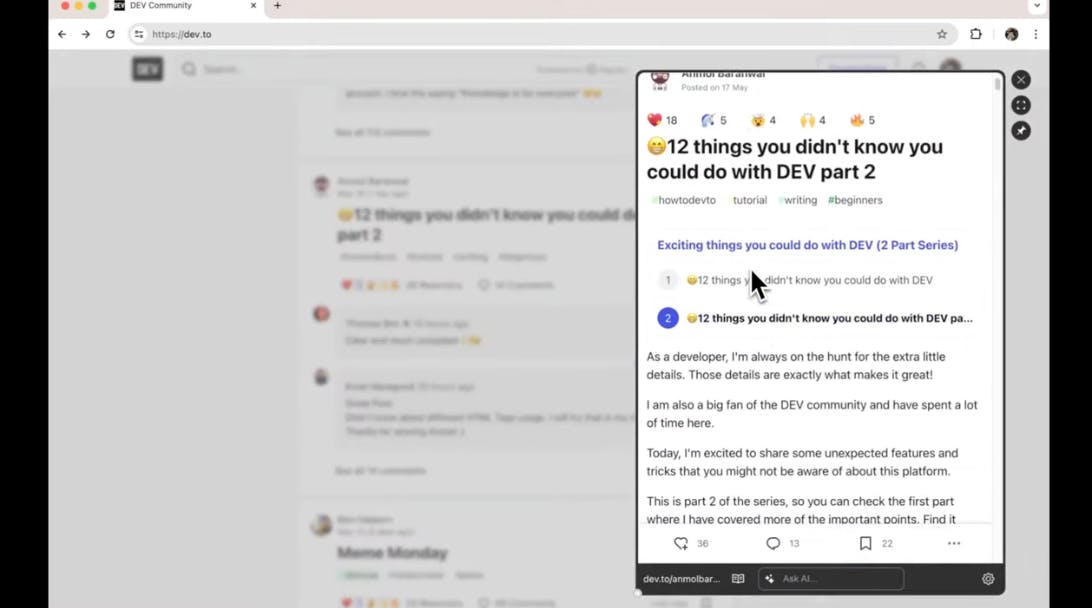Close the preview popup panel
1092x608 pixels.
[x=1021, y=80]
